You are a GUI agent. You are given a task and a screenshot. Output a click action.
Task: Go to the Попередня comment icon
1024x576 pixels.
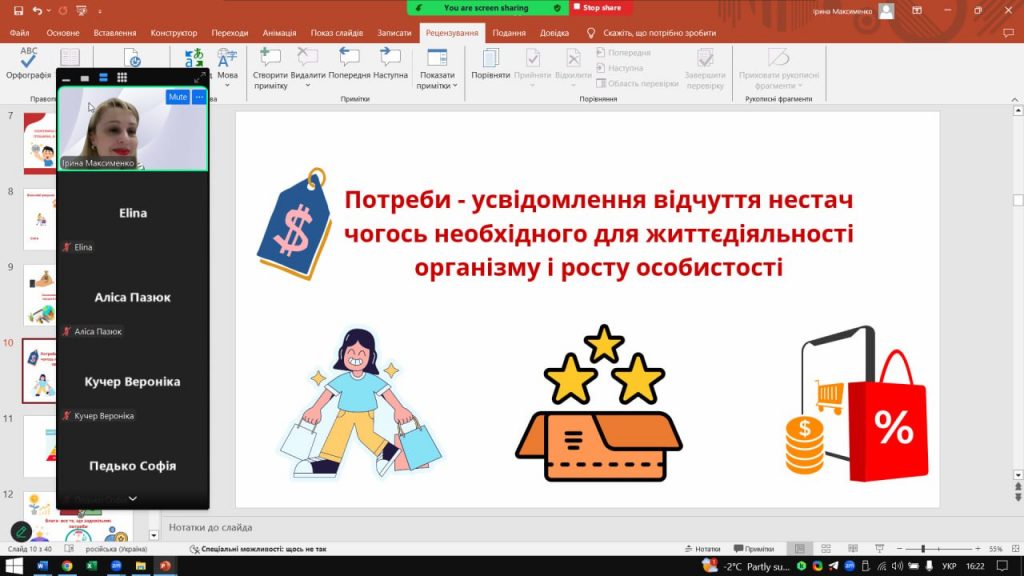[x=349, y=58]
